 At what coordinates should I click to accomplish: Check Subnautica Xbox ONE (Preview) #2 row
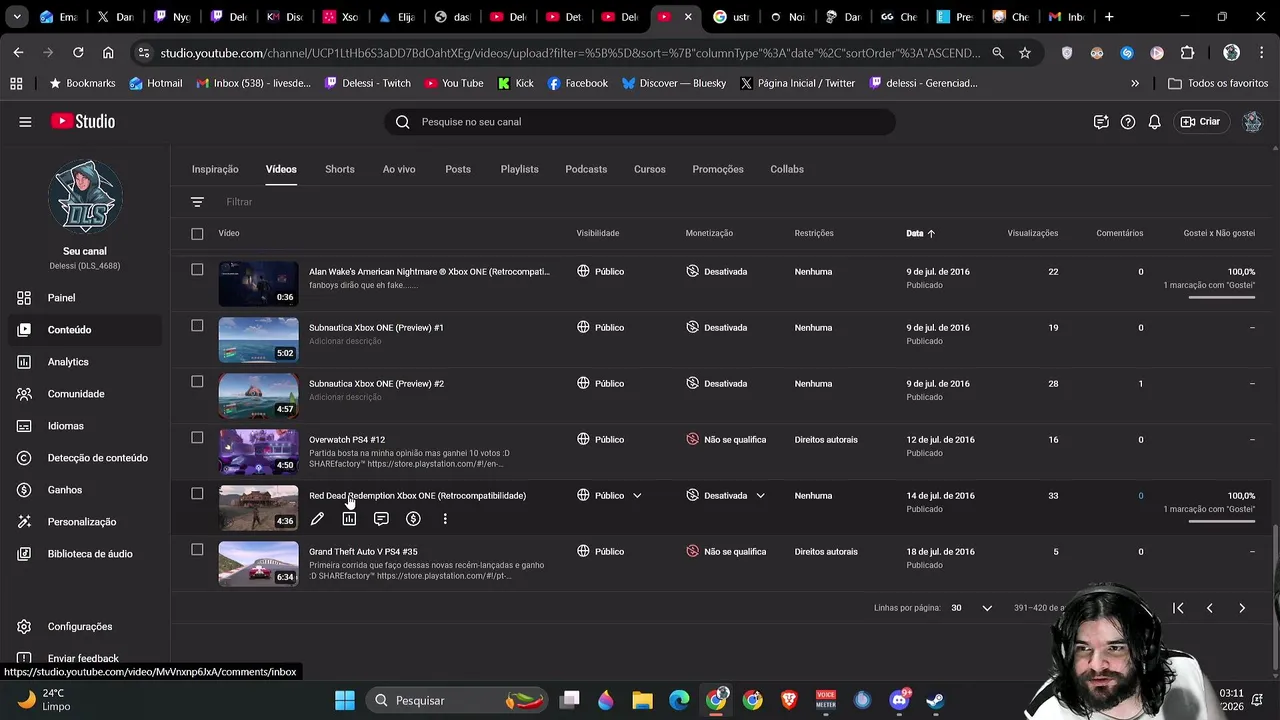(x=197, y=382)
